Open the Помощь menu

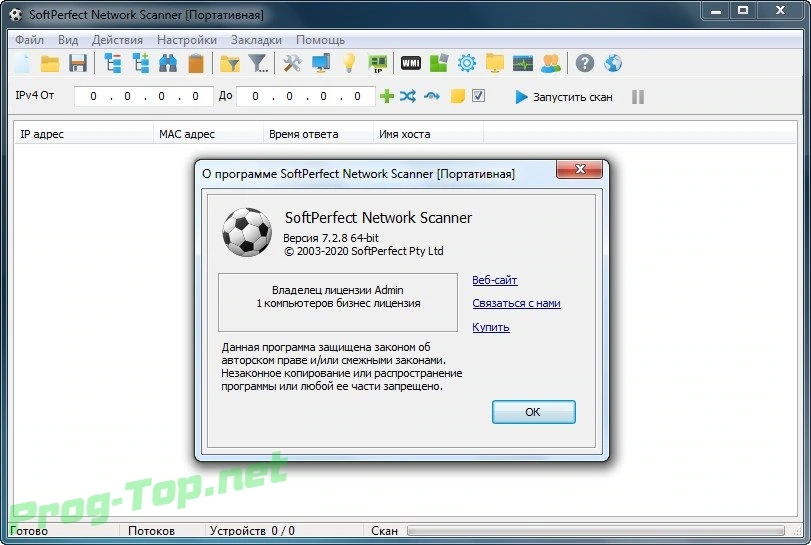[320, 40]
